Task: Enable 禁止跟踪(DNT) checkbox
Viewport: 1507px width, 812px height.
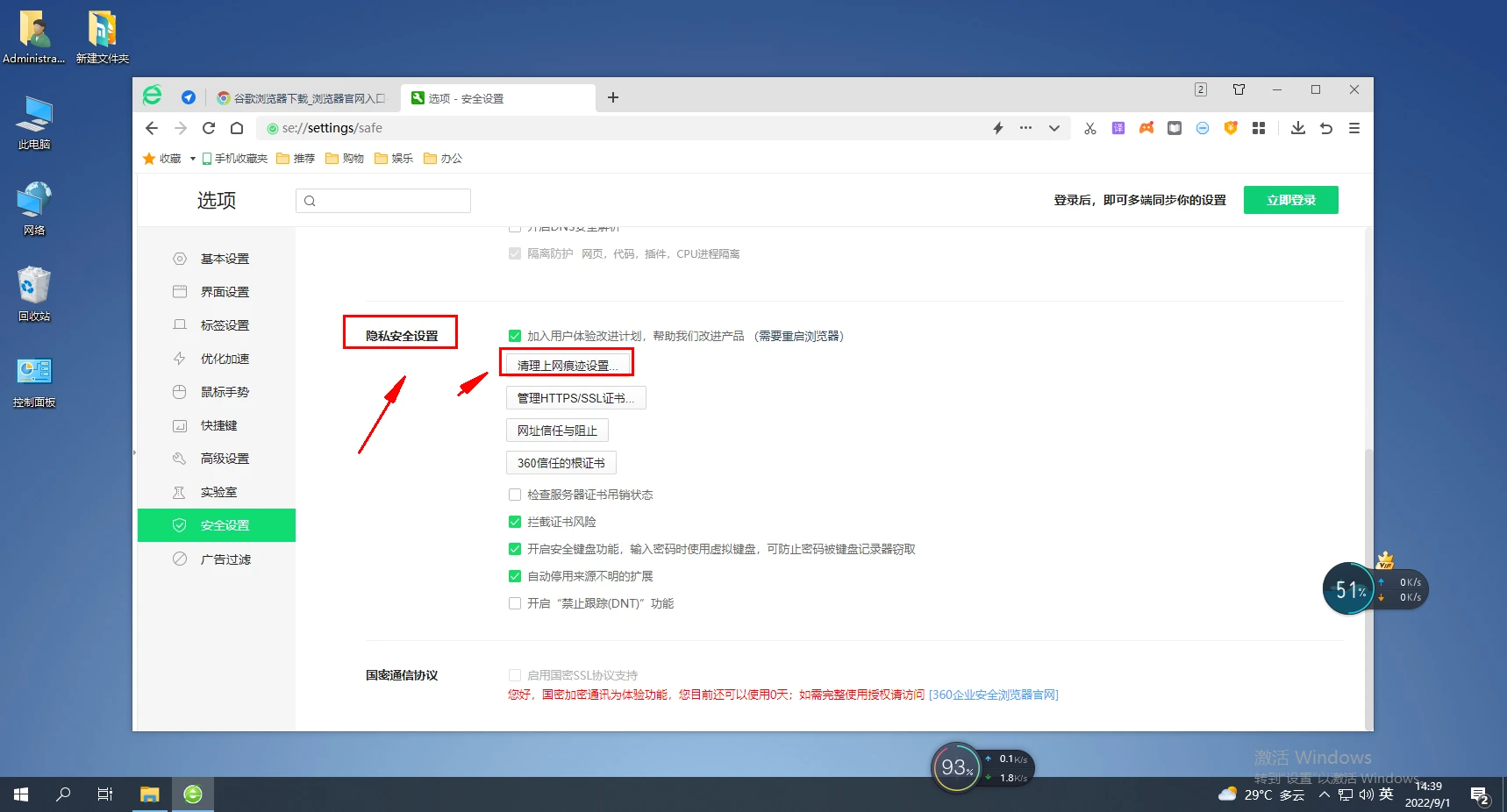Action: [x=515, y=603]
